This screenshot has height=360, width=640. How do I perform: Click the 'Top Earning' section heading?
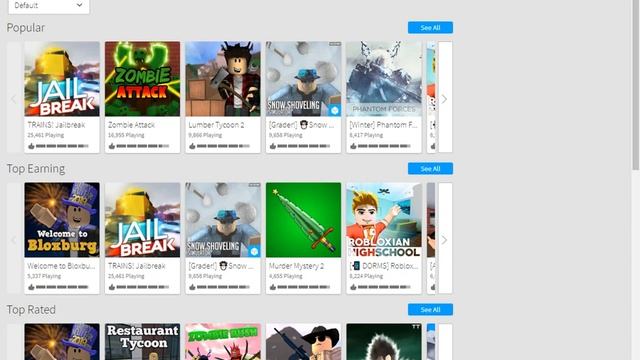[36, 169]
